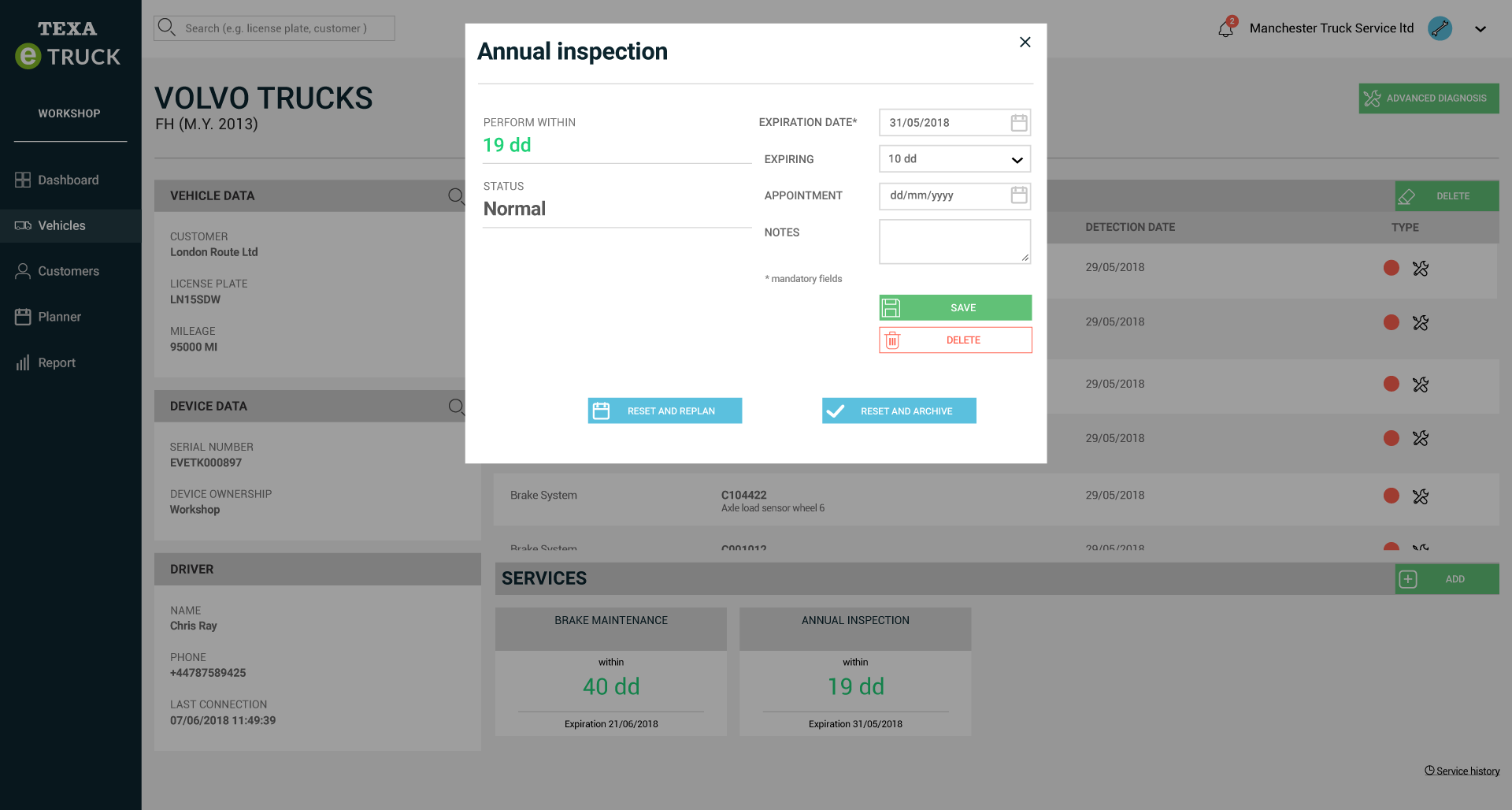Screen dimensions: 1512x810
Task: Select error code C104422
Action: tap(743, 495)
